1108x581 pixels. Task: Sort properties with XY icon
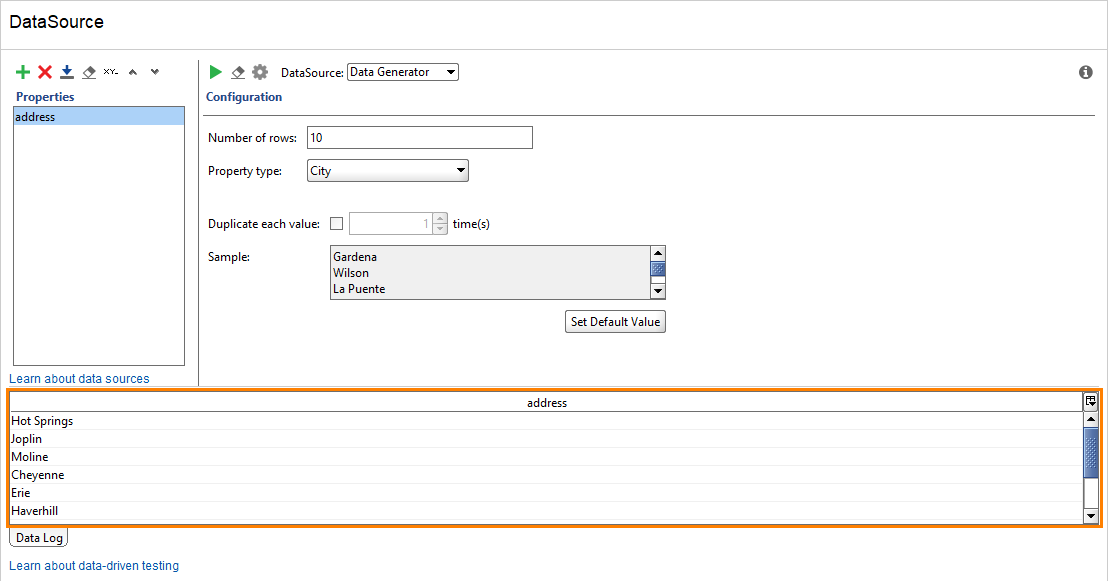pyautogui.click(x=111, y=72)
